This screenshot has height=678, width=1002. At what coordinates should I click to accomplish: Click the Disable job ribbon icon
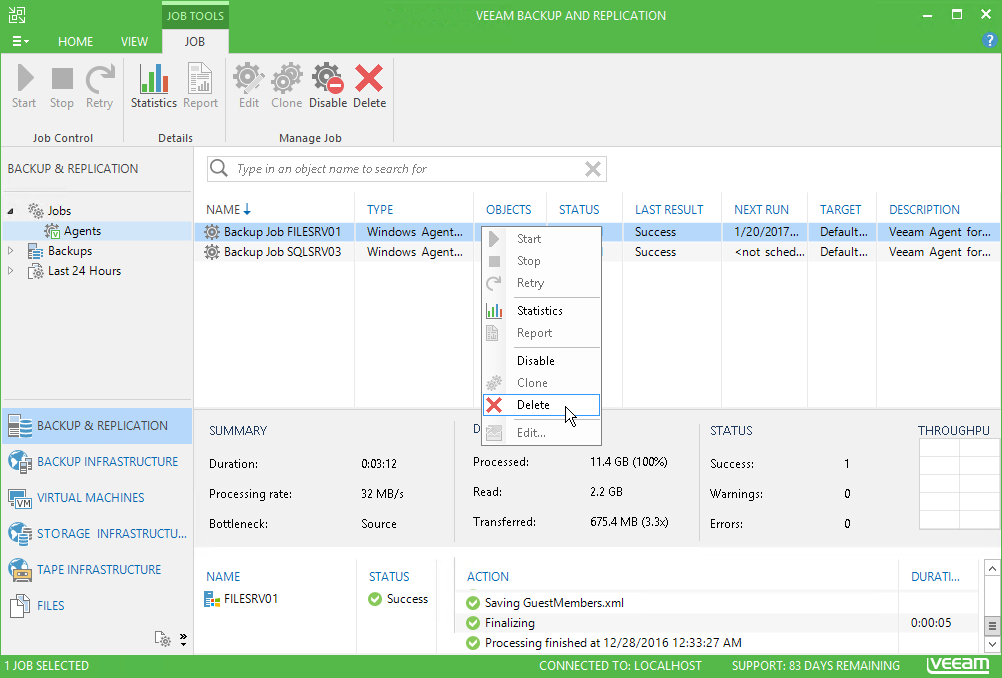[x=328, y=86]
